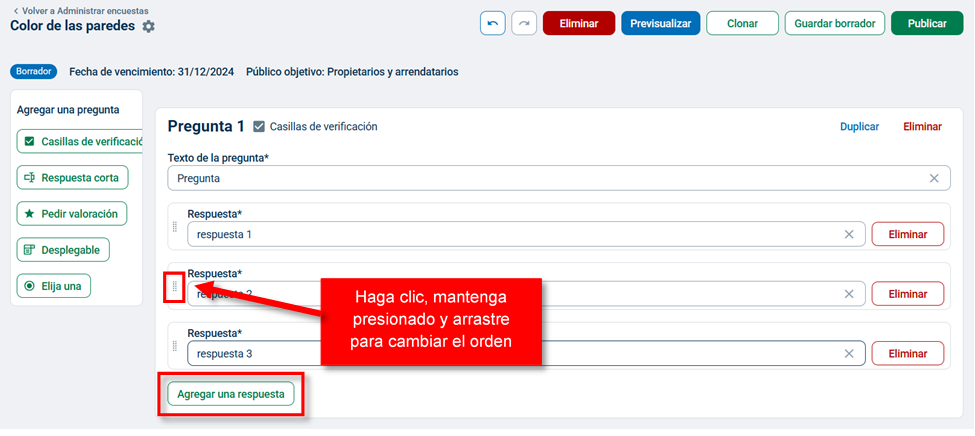Viewport: 975px width, 436px height.
Task: Clear the question text with its X icon
Action: (934, 179)
